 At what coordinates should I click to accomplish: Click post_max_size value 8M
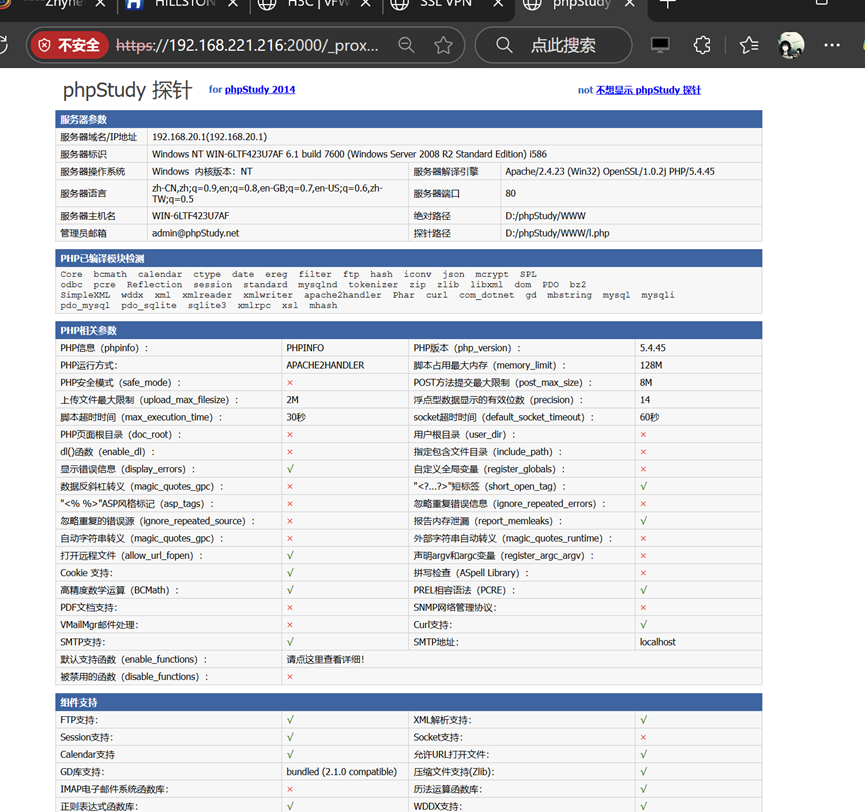tap(646, 382)
